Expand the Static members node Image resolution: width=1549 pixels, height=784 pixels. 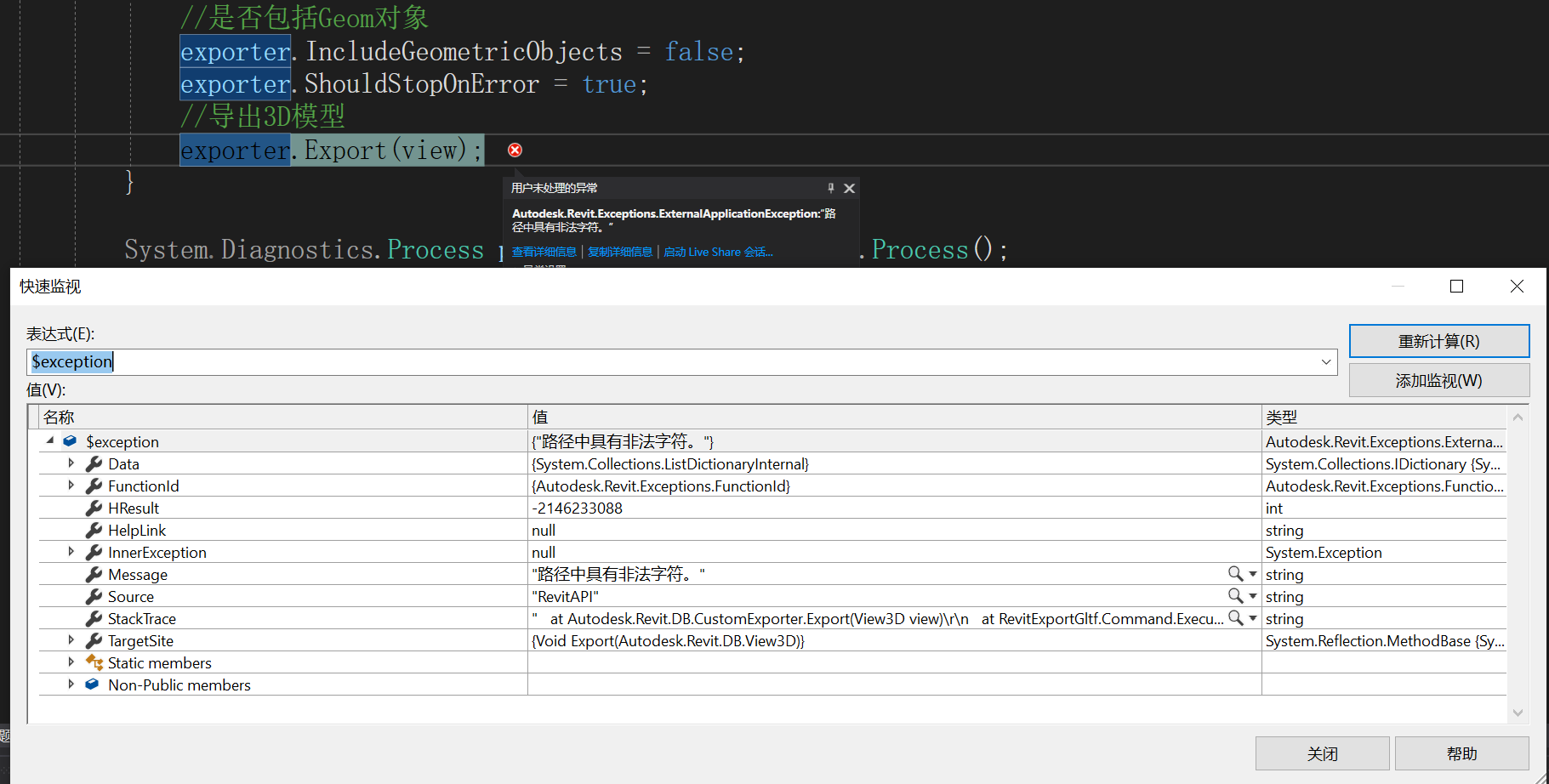point(71,662)
